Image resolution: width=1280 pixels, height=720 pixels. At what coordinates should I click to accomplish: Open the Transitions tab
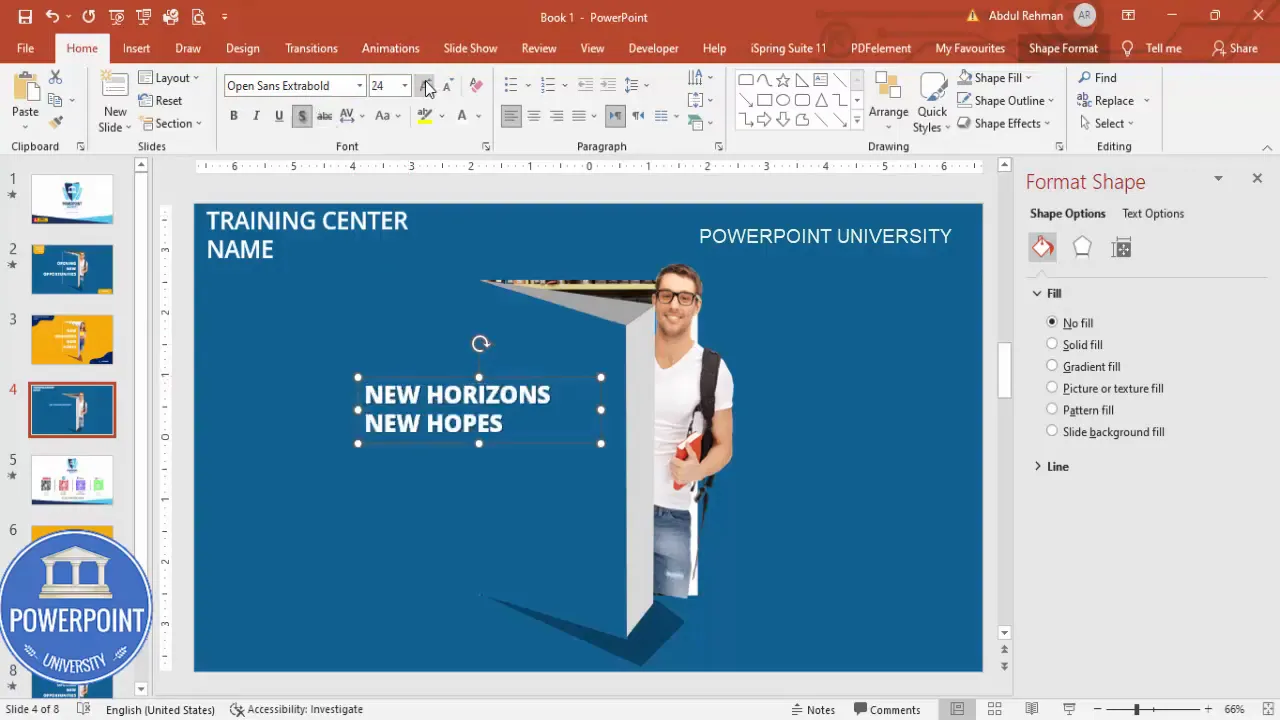point(311,48)
